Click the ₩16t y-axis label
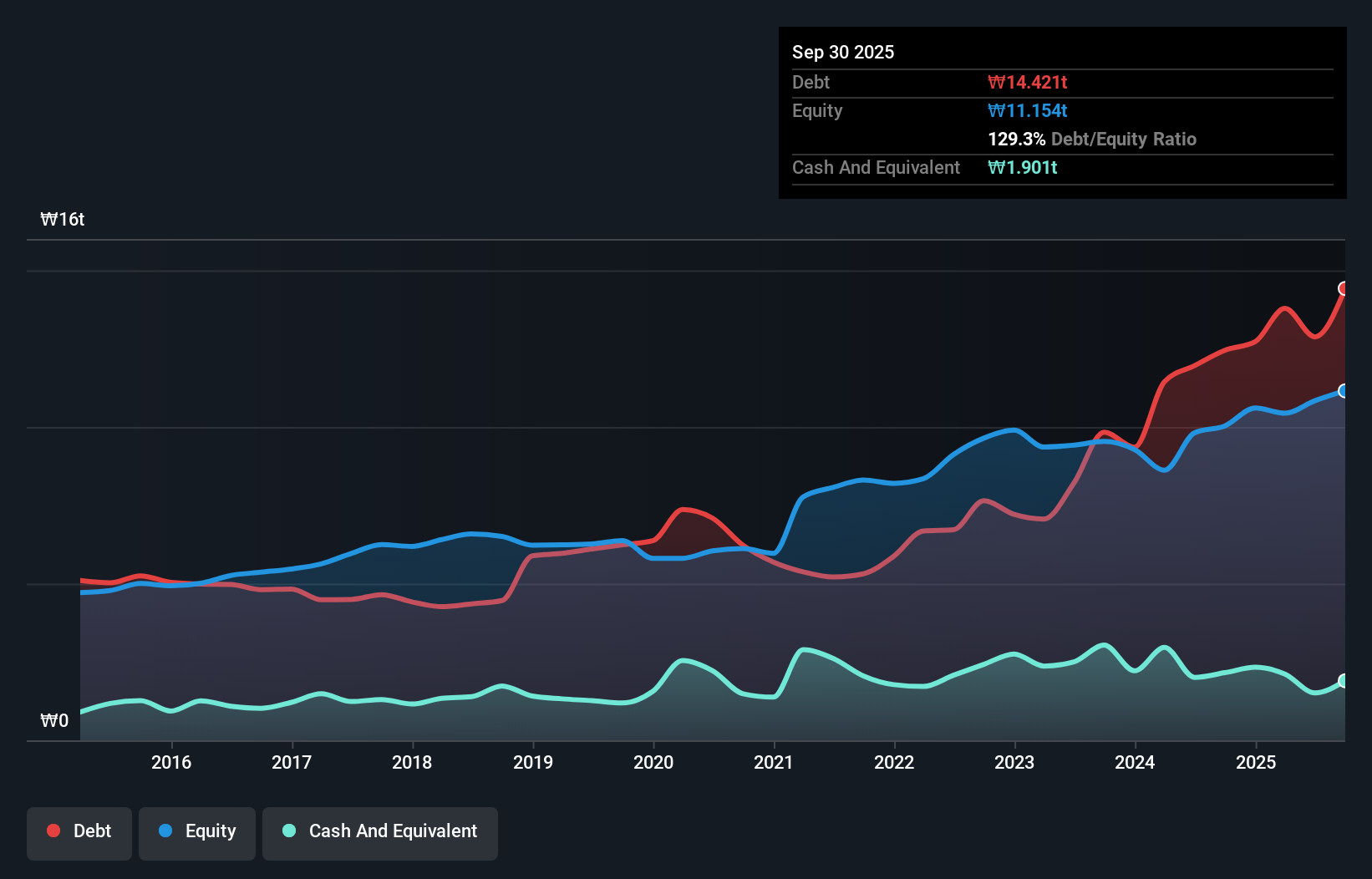Screen dimensions: 1372x879 tap(63, 220)
